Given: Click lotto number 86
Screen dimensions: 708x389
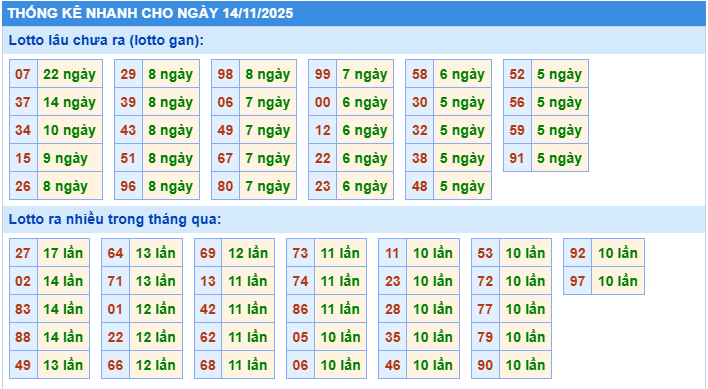Looking at the screenshot, I should click(300, 309).
